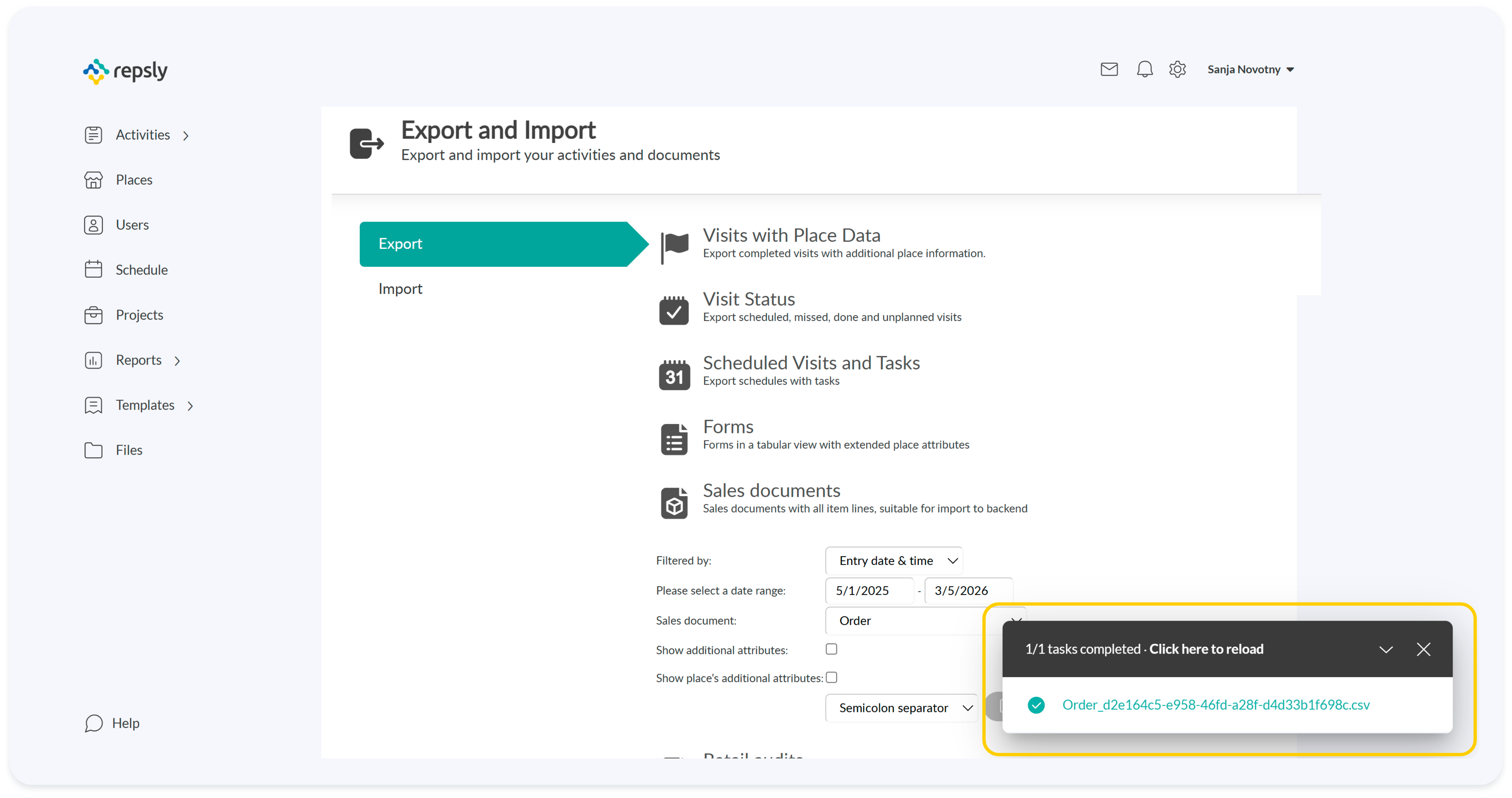Download the Order csv file link
This screenshot has width=1512, height=798.
pyautogui.click(x=1216, y=705)
